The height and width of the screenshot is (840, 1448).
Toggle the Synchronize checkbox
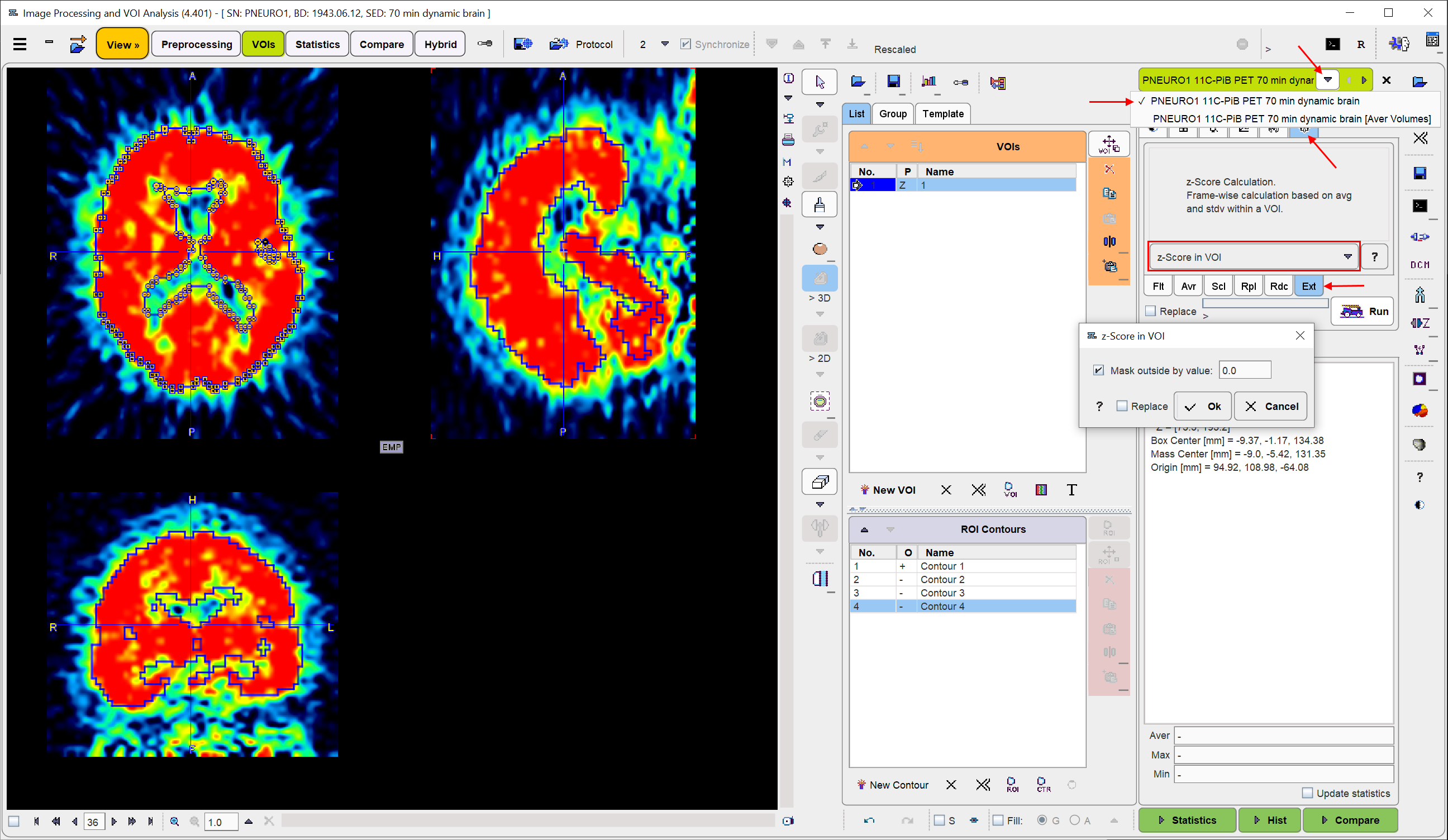(x=685, y=44)
